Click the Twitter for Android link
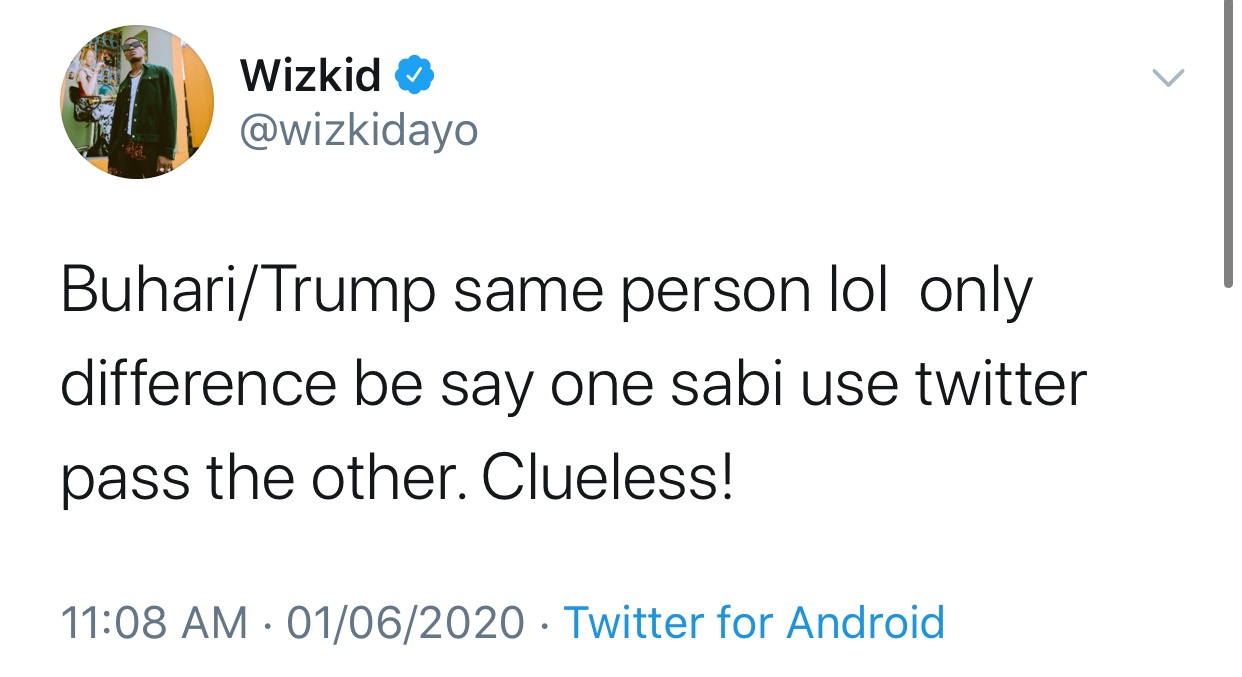The image size is (1242, 677). [x=754, y=622]
